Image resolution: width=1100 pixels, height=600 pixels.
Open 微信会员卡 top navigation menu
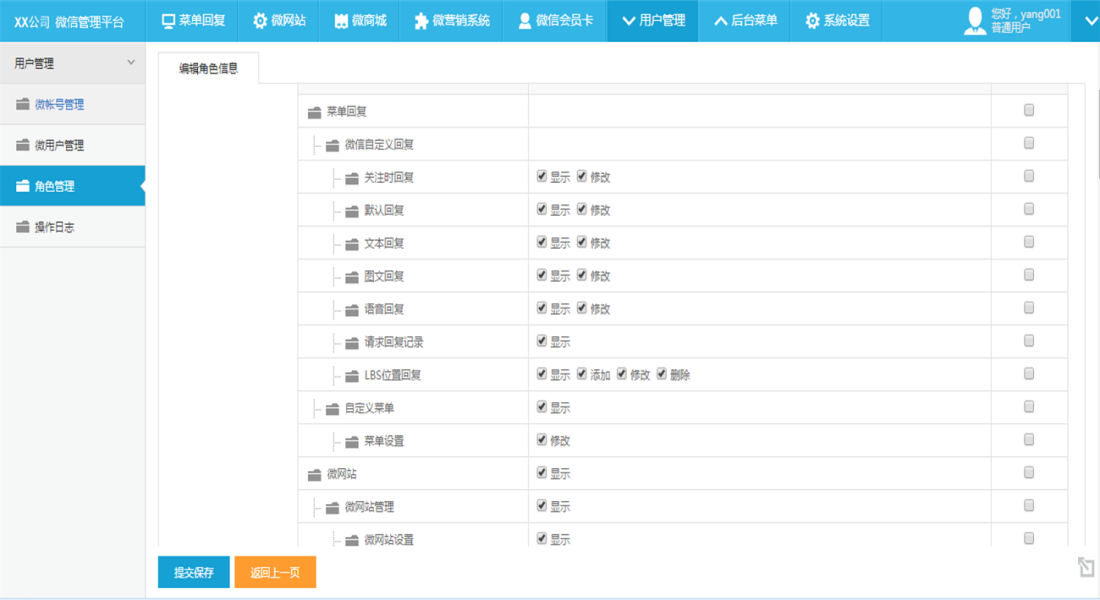click(556, 21)
